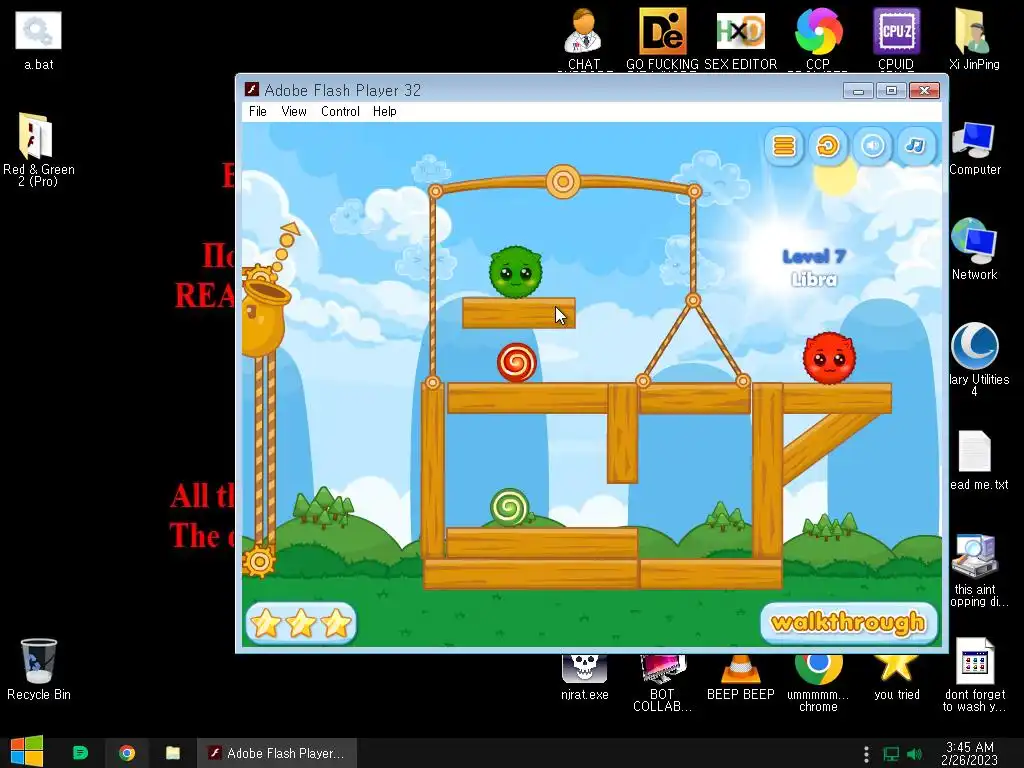The width and height of the screenshot is (1024, 768).
Task: Open the Control menu
Action: [340, 111]
